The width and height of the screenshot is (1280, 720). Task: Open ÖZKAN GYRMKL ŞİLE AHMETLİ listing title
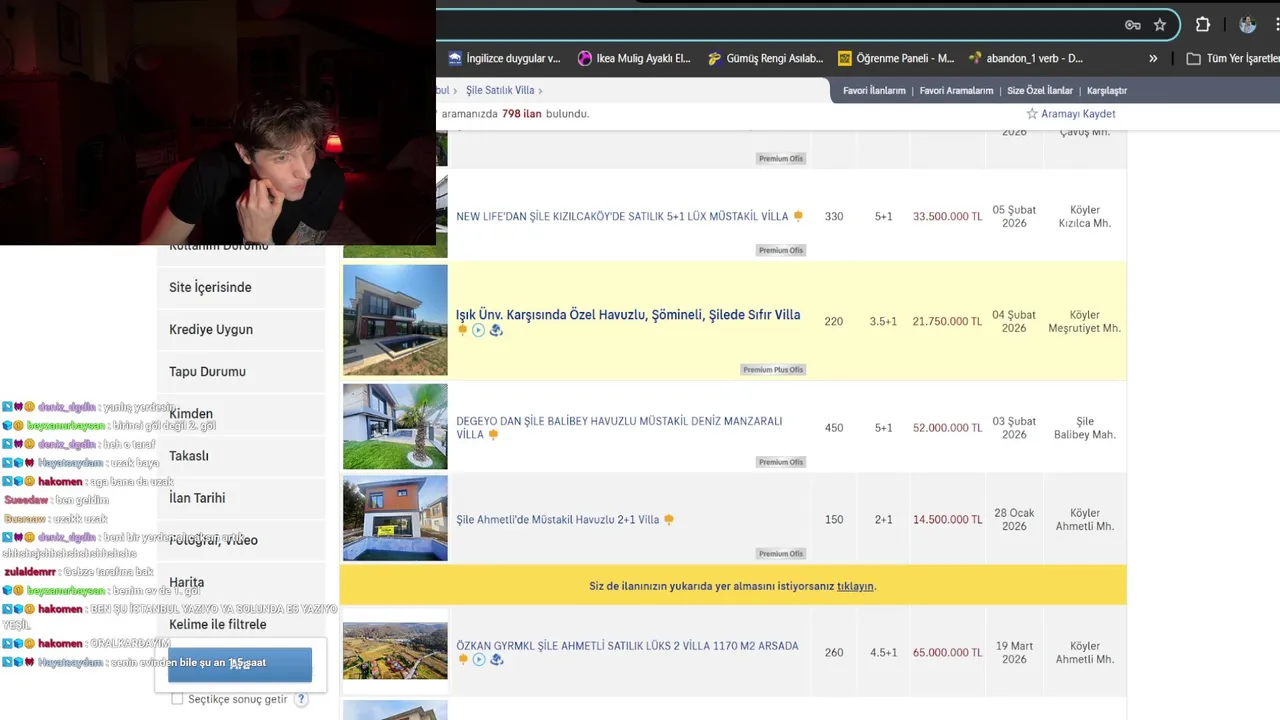(x=627, y=646)
